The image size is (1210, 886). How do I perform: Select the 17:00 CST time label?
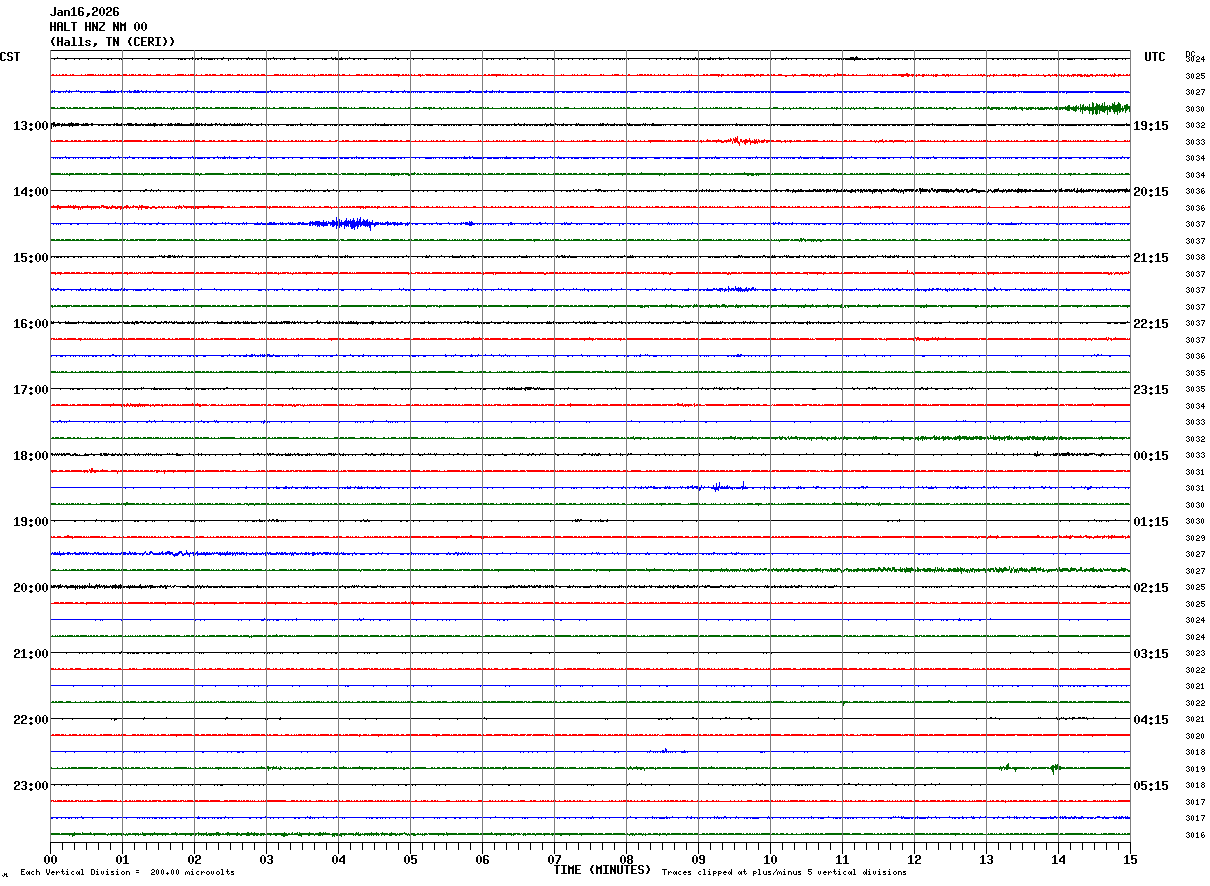click(x=31, y=390)
